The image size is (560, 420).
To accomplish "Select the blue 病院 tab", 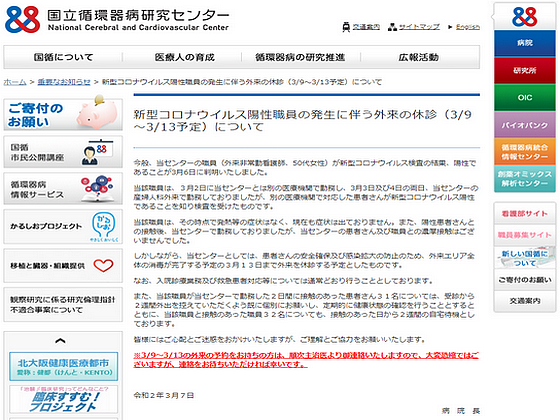I will point(525,43).
